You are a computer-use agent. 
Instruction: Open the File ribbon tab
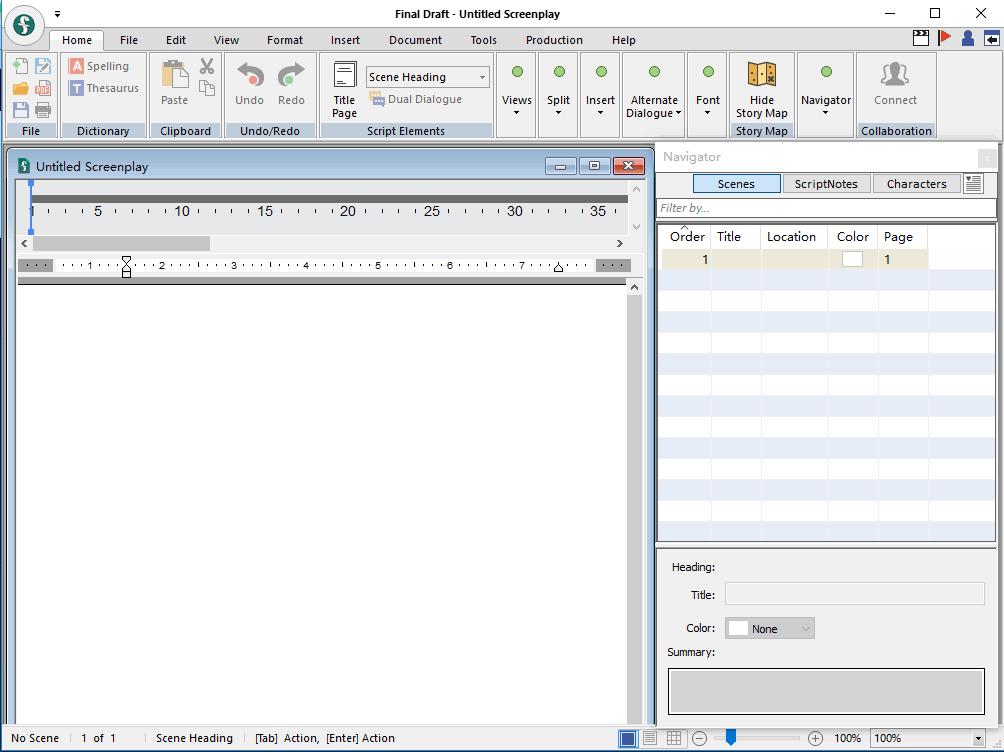coord(129,40)
